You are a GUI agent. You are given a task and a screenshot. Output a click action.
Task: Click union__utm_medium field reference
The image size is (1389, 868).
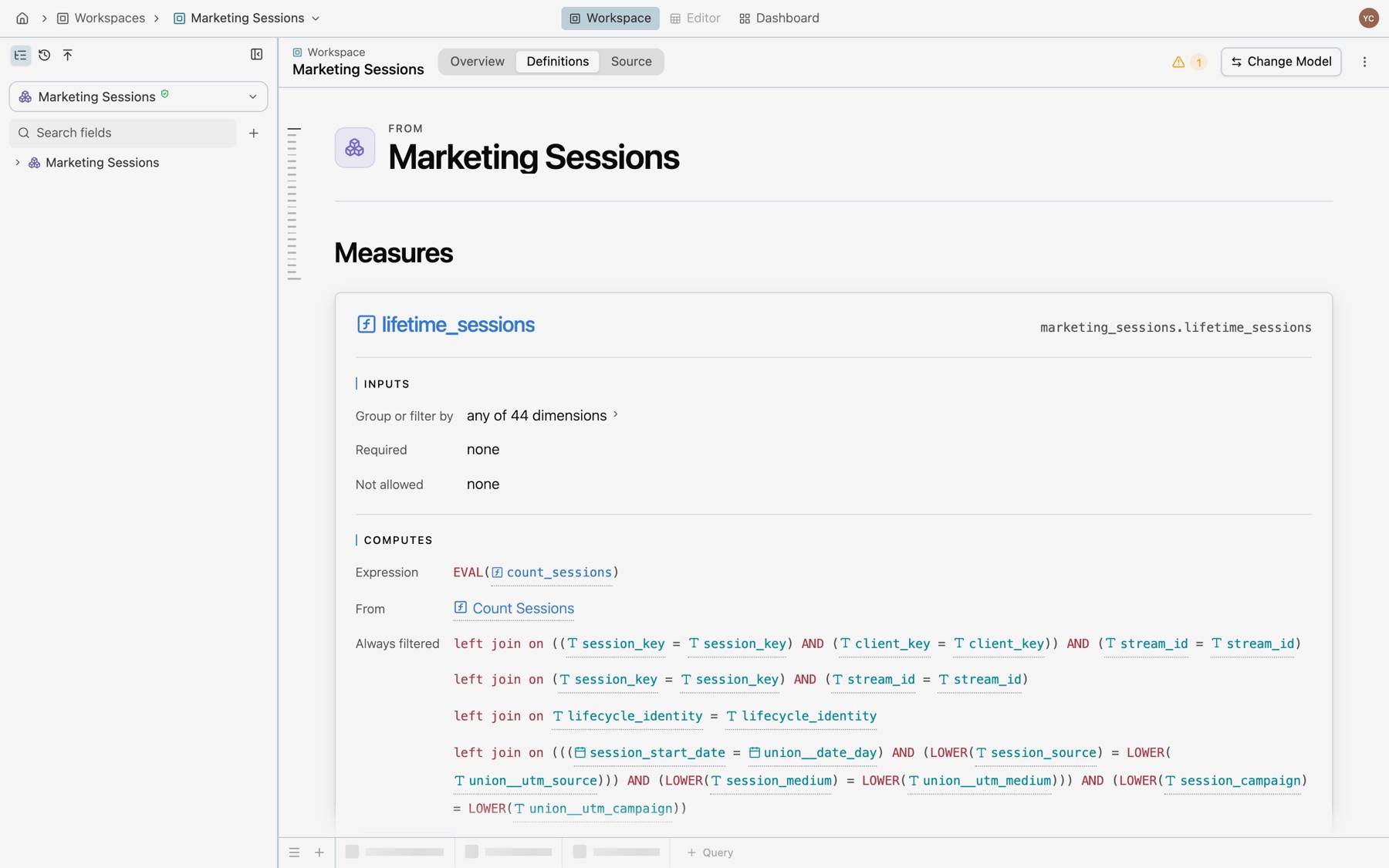coord(979,781)
